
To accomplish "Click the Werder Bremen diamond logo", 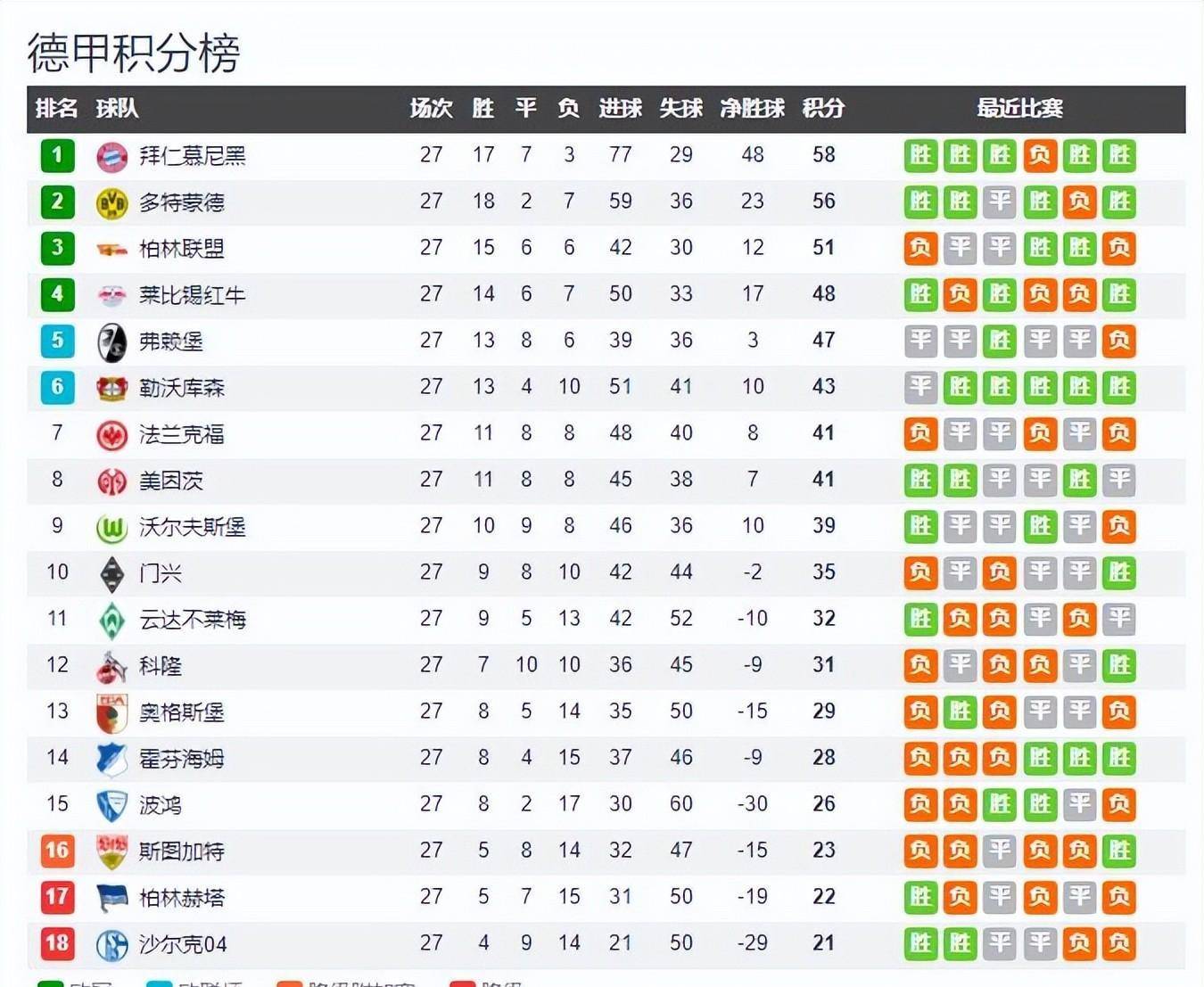I will coord(111,621).
